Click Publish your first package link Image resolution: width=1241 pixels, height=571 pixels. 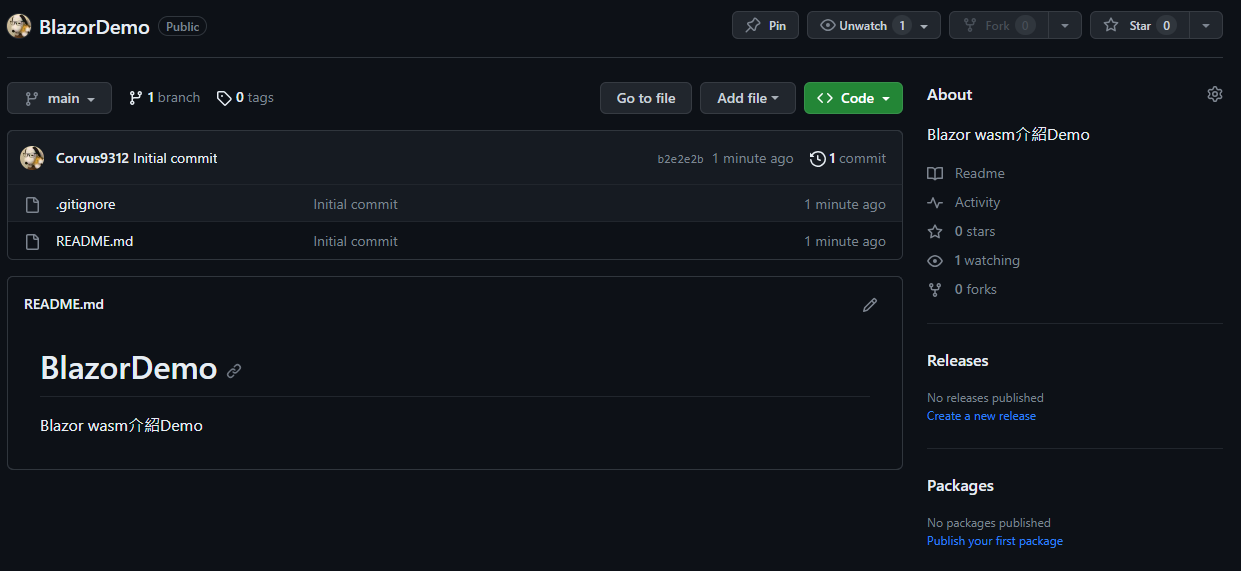click(995, 541)
